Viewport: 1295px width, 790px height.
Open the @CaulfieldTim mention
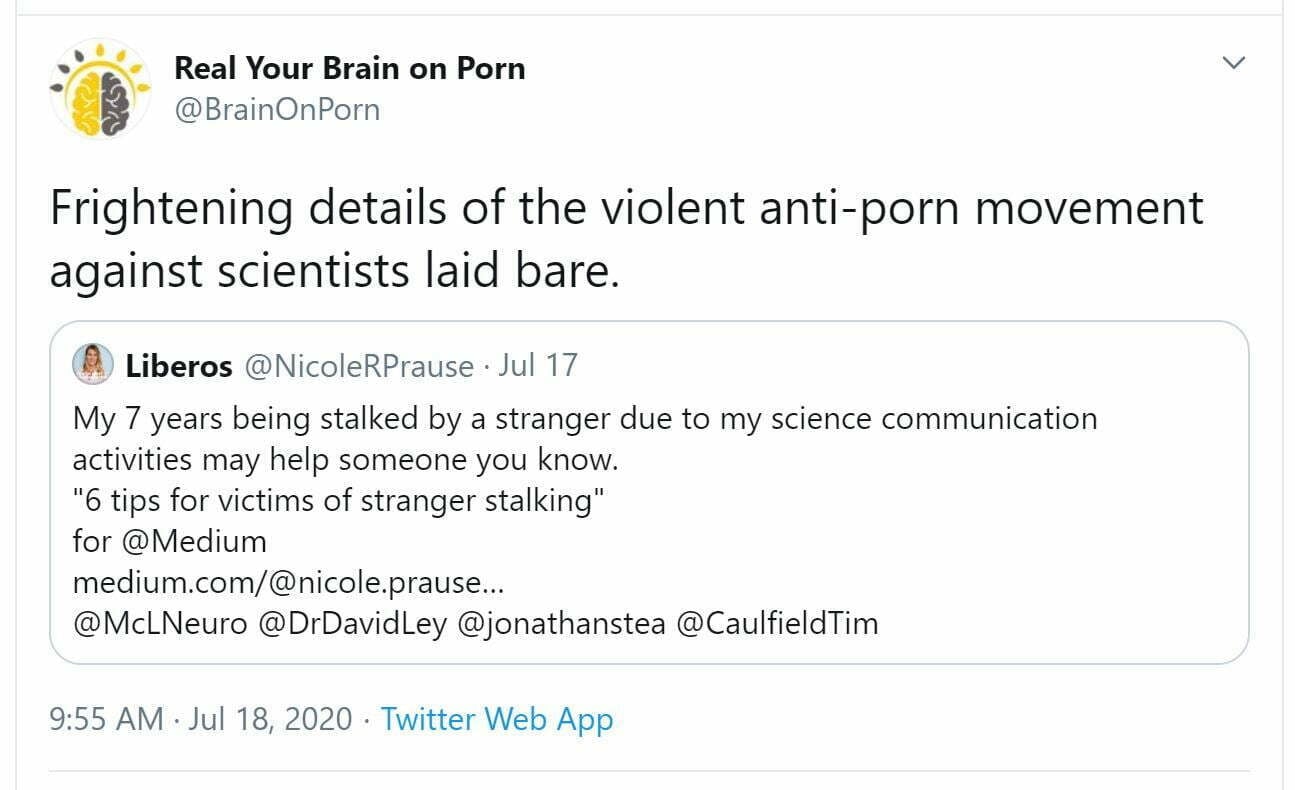[x=777, y=623]
